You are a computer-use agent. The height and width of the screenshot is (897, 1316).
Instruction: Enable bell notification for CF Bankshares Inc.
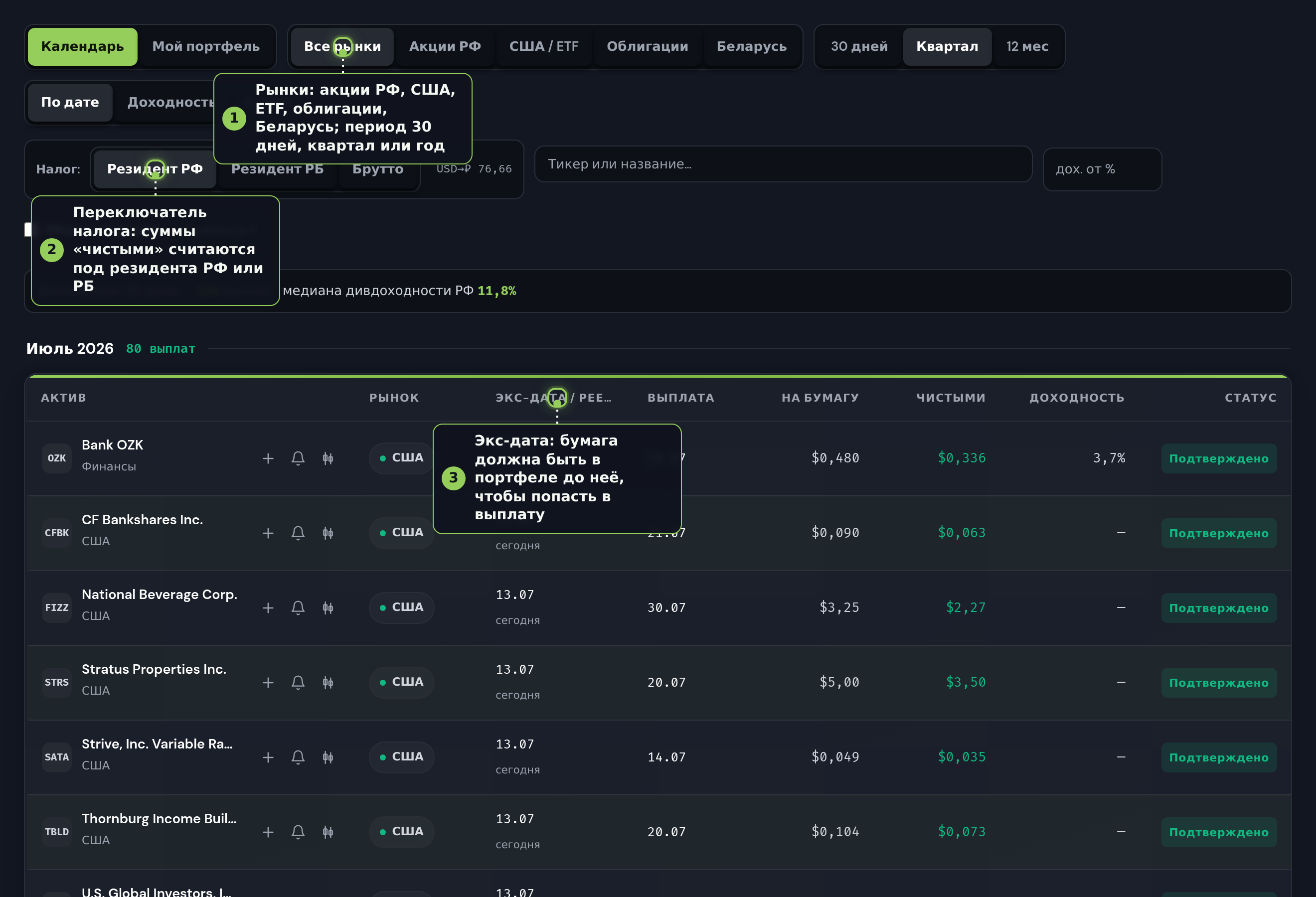pos(298,533)
